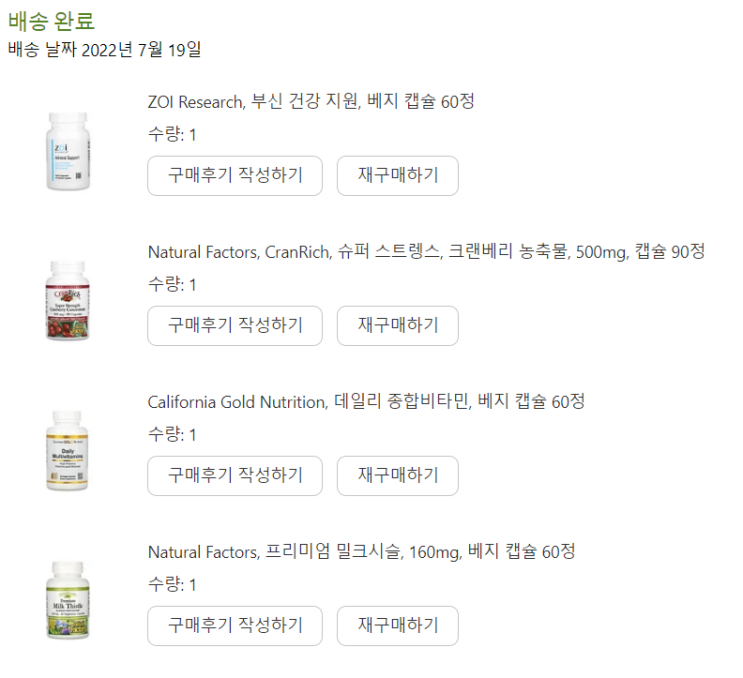Click the 수량: 1 label under 밀크시슬

pyautogui.click(x=172, y=584)
